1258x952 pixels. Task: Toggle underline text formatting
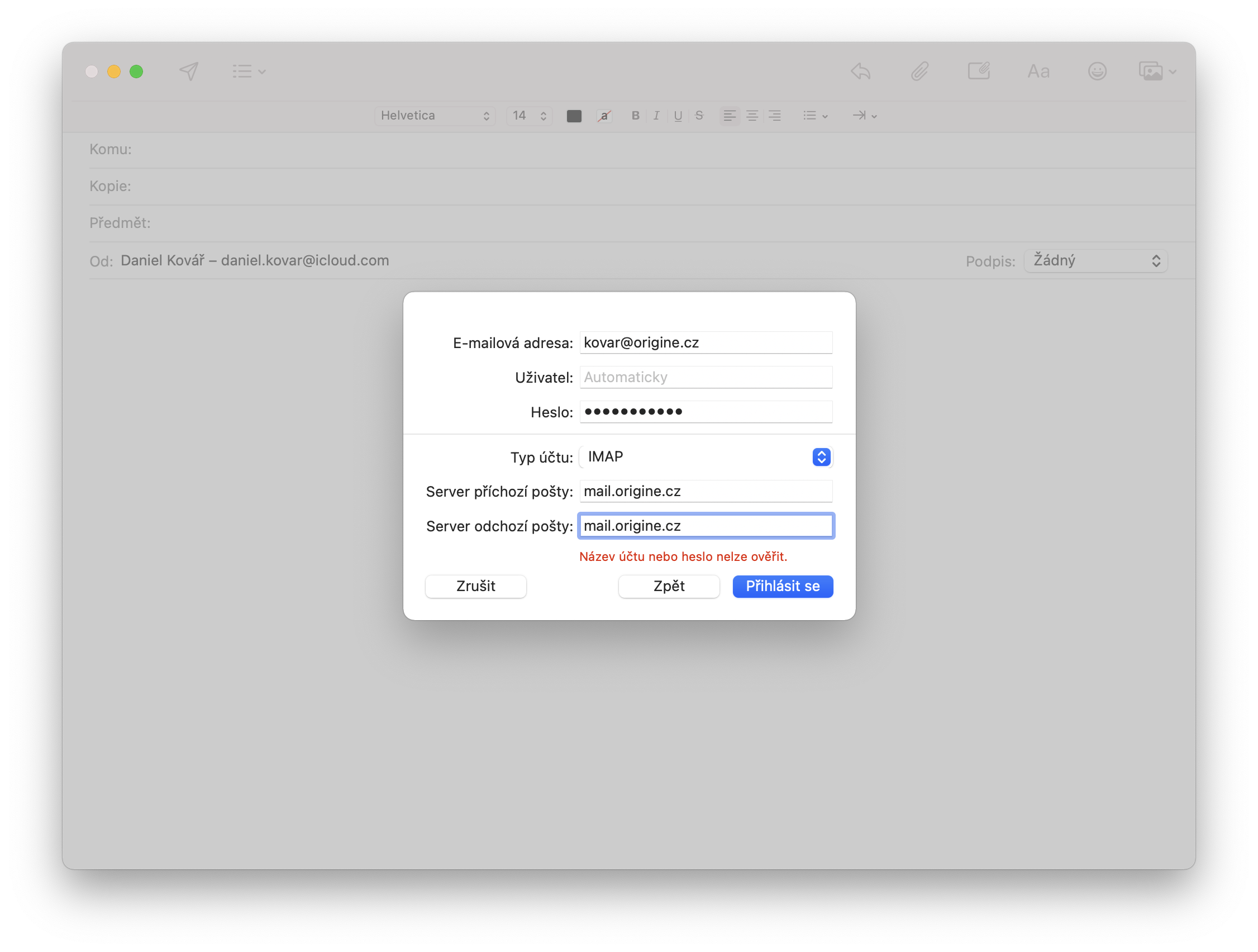(678, 116)
